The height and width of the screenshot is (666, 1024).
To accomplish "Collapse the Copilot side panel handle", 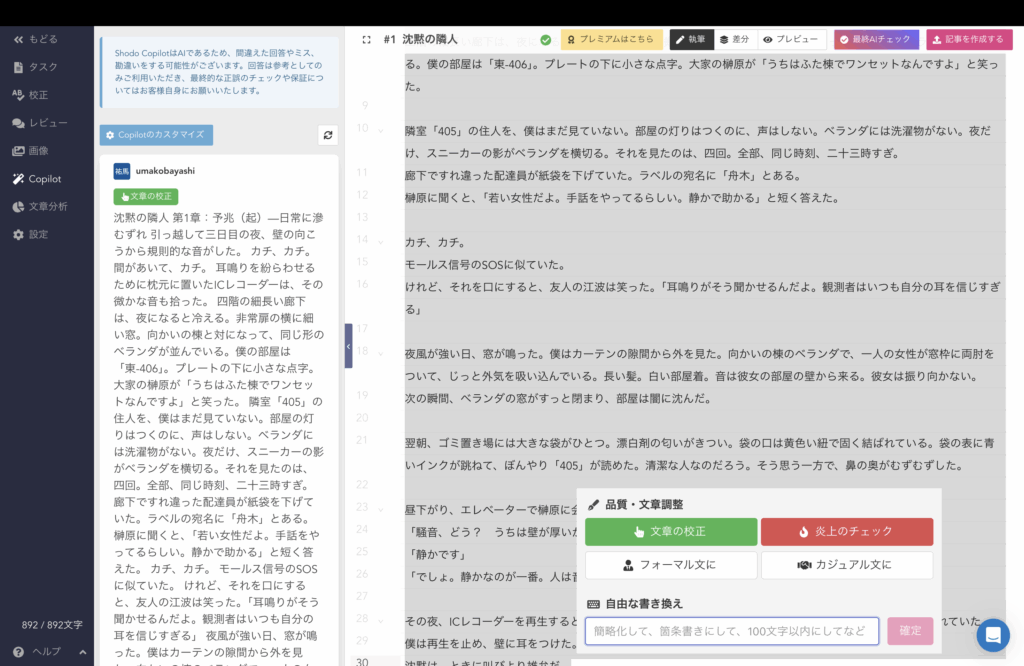I will pos(348,346).
